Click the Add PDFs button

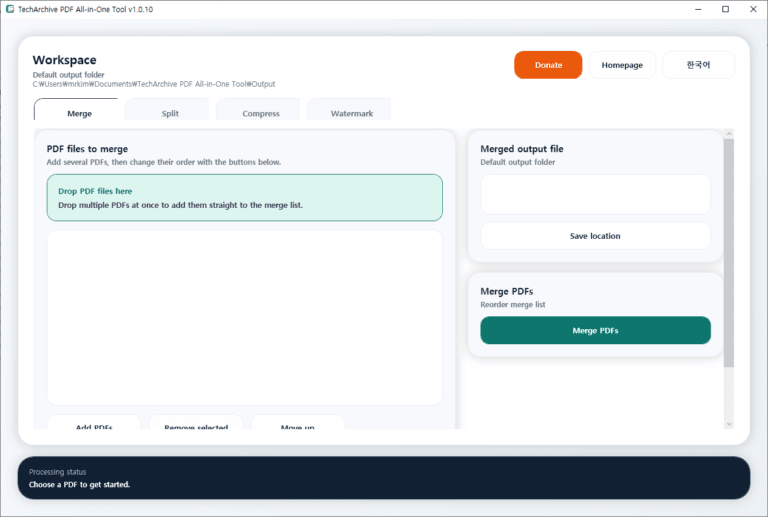point(94,423)
